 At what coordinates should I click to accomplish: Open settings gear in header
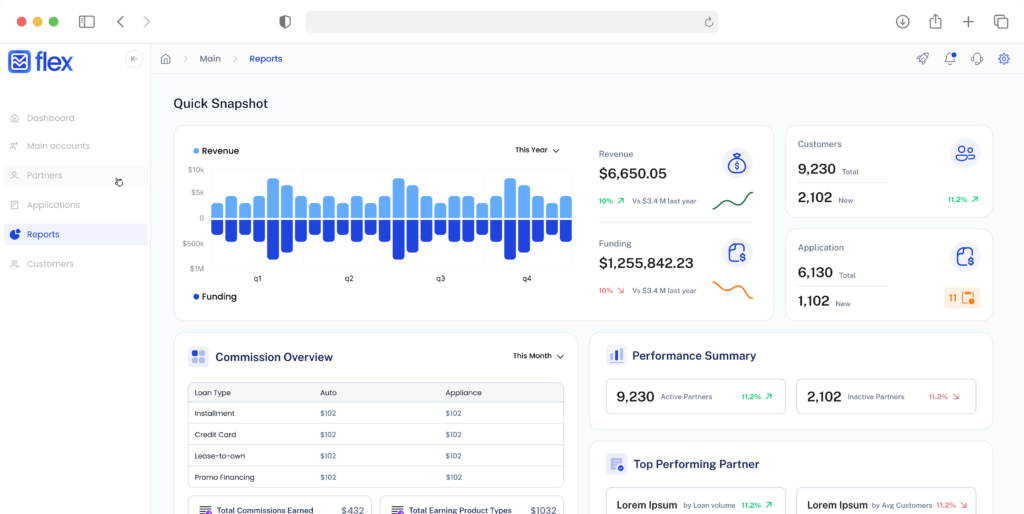tap(1004, 59)
